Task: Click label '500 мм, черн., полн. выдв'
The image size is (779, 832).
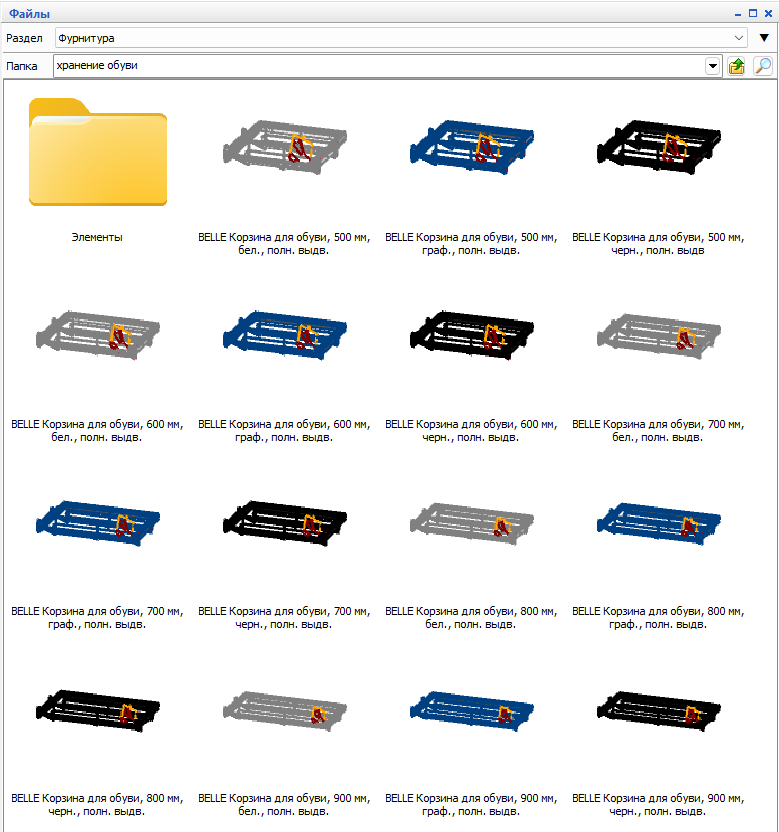Action: tap(658, 244)
